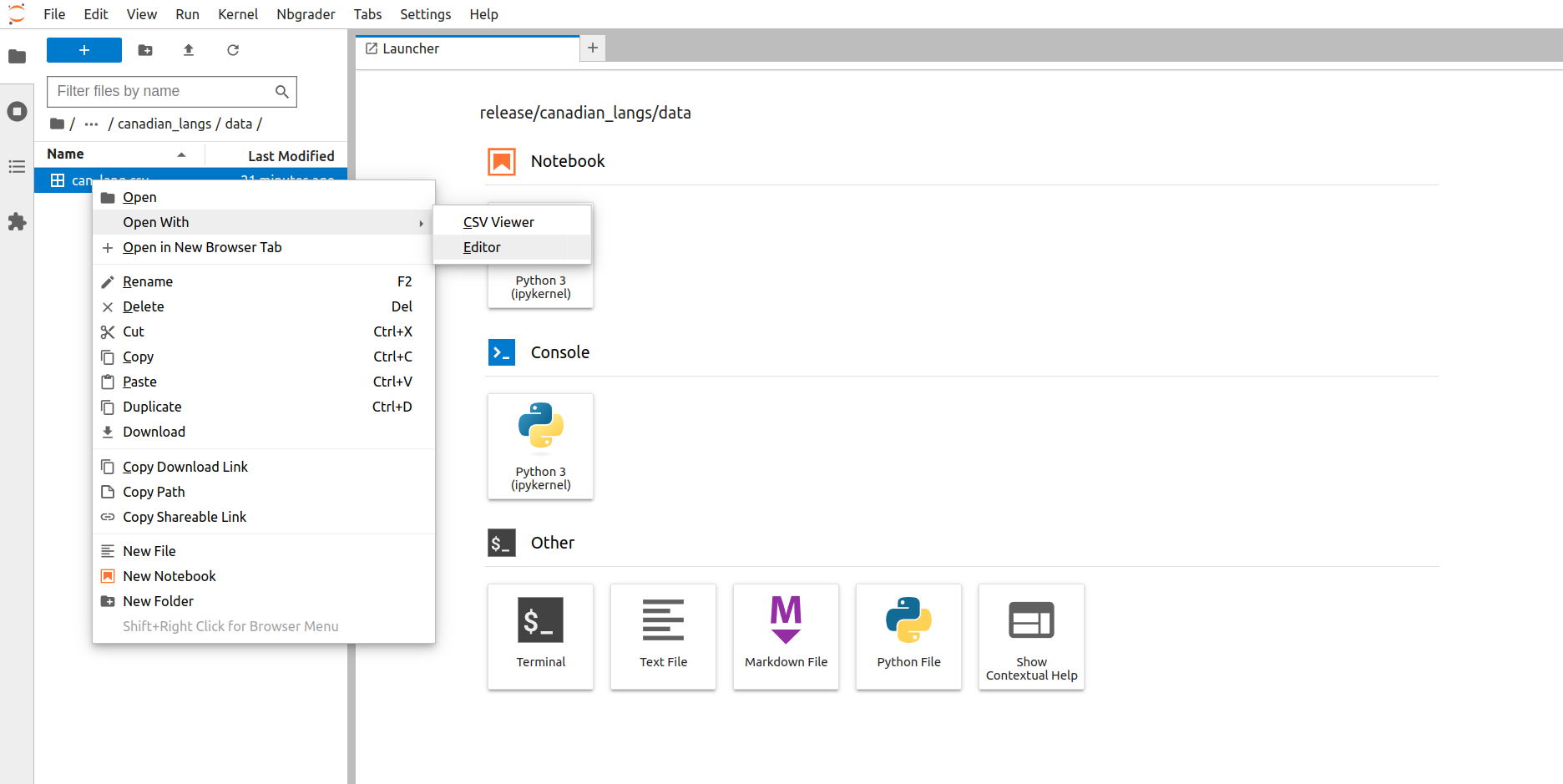Choose Download from context menu

click(264, 432)
